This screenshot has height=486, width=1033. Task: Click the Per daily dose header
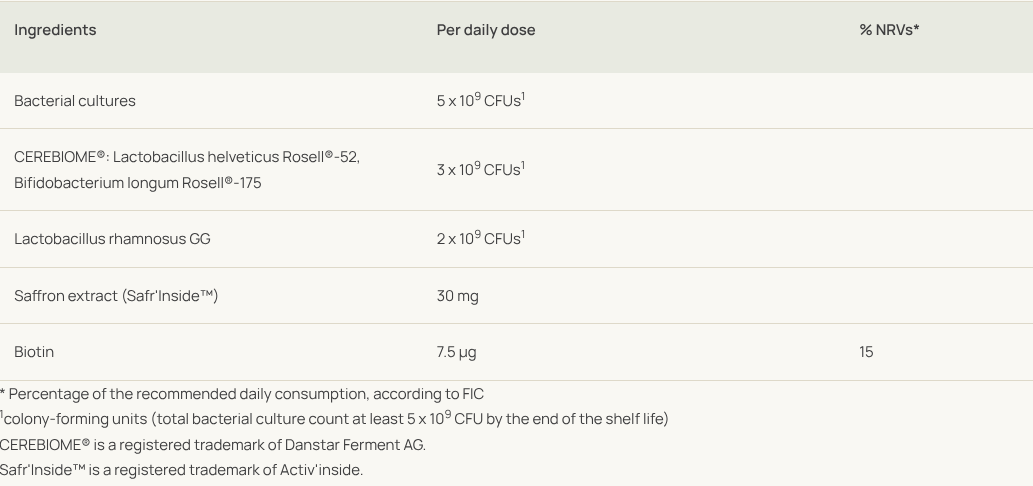[x=485, y=30]
